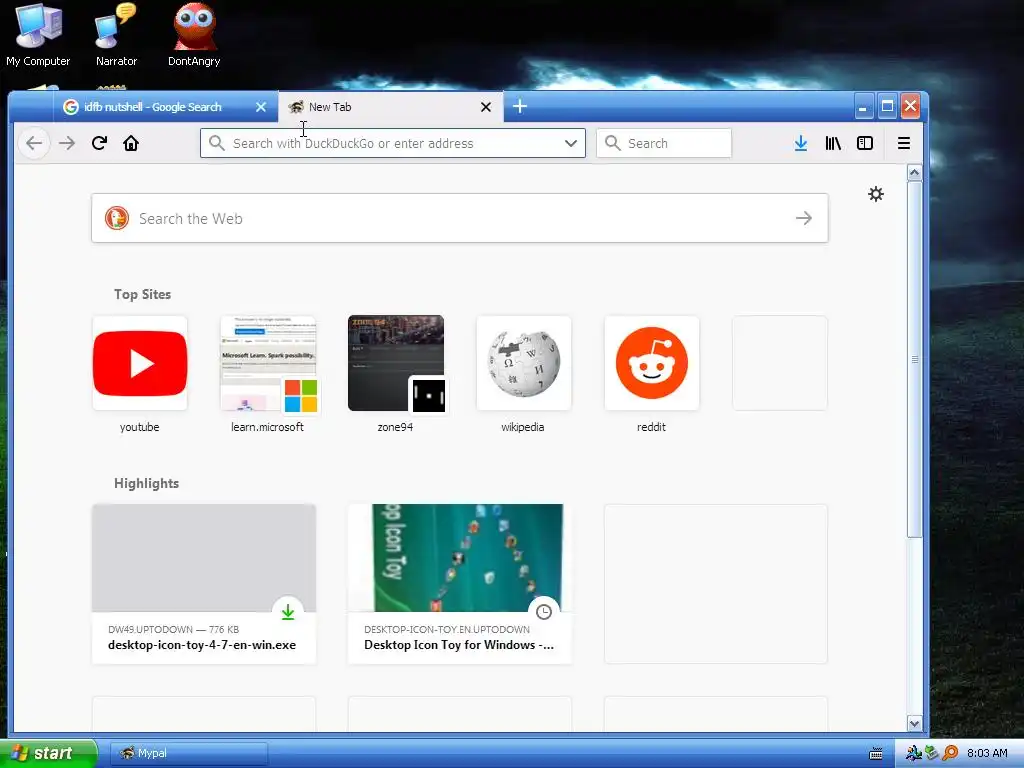Click the toolbar Search box
Screen dimensions: 1024x768
coord(664,143)
